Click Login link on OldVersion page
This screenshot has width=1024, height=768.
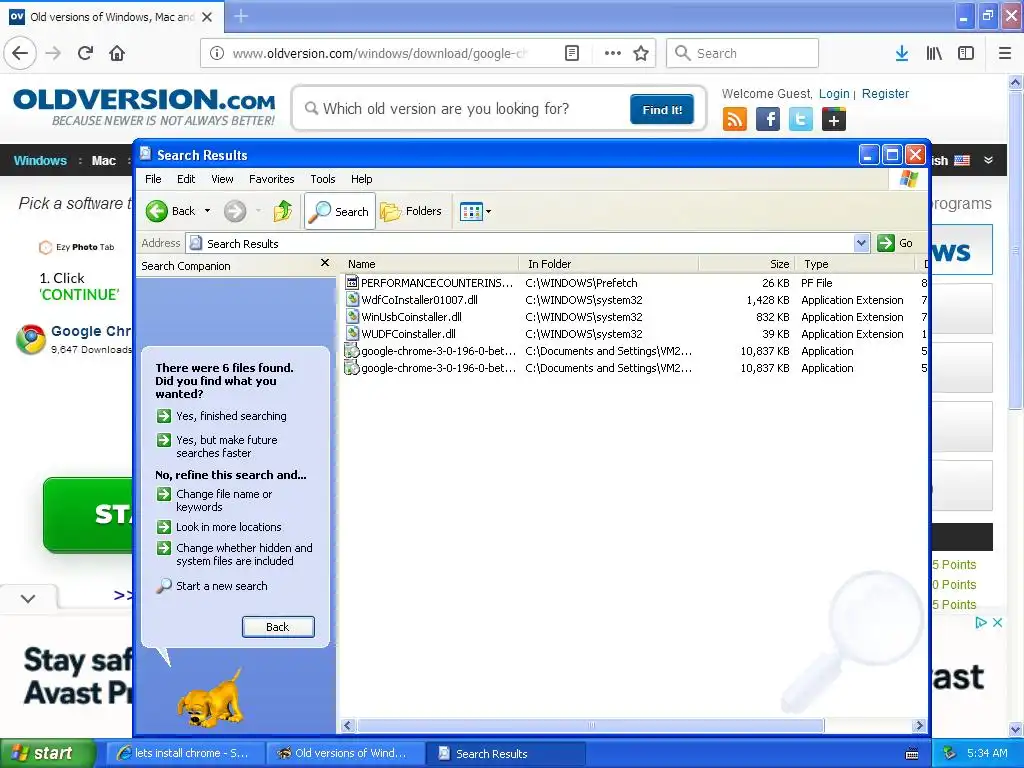834,93
